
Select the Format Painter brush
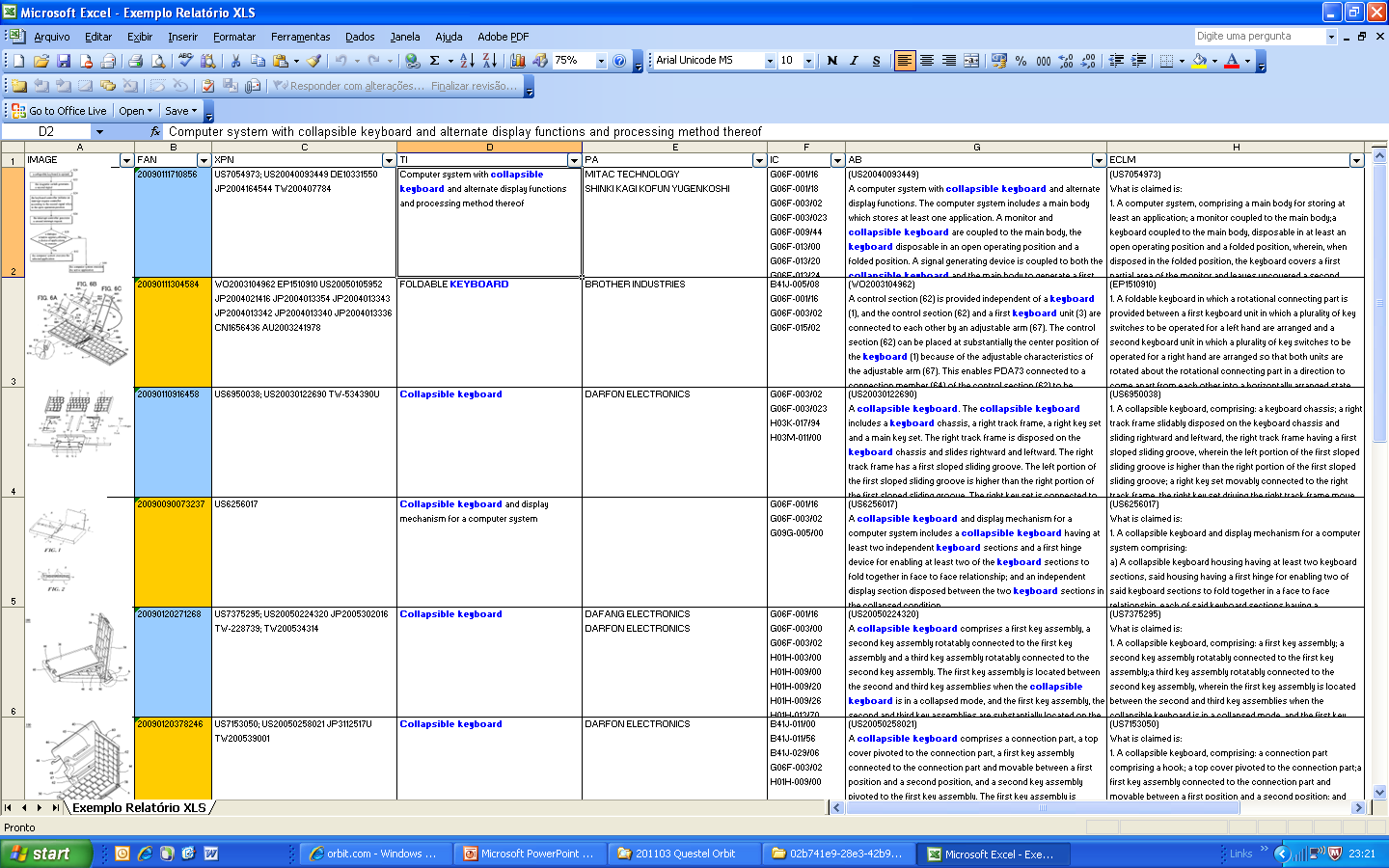(x=314, y=60)
